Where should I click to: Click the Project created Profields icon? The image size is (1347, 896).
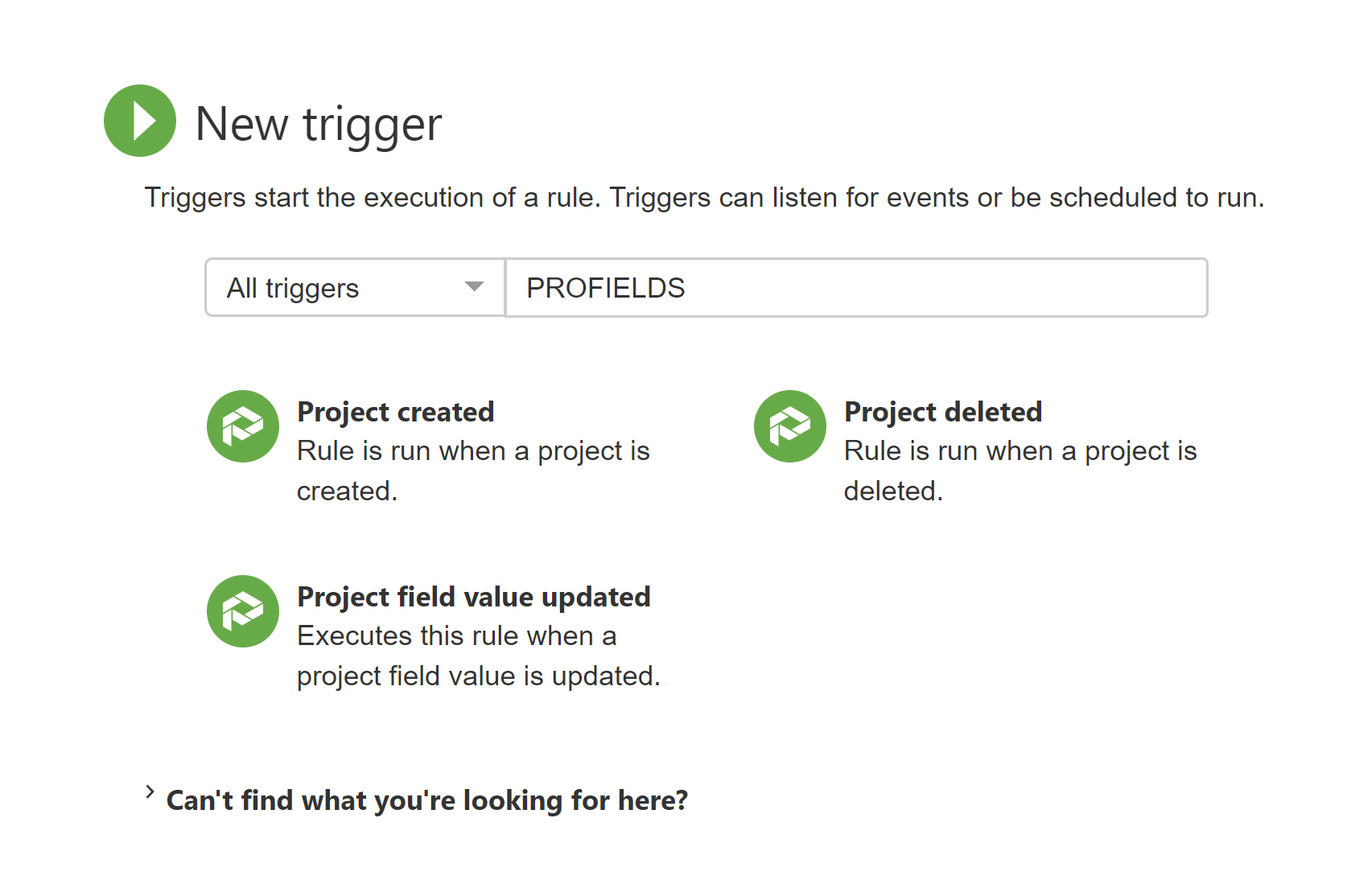tap(243, 426)
